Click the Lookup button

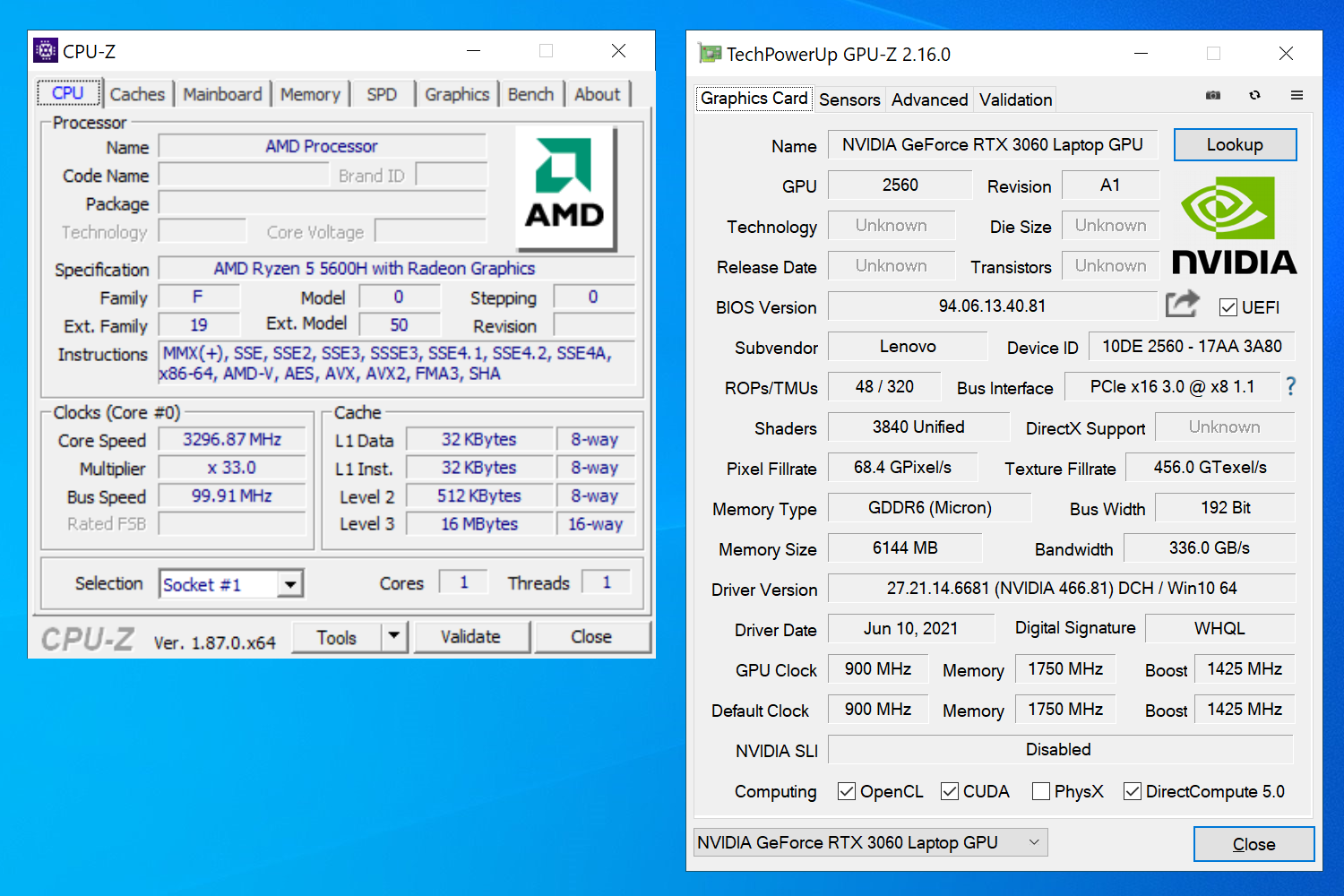click(1235, 145)
